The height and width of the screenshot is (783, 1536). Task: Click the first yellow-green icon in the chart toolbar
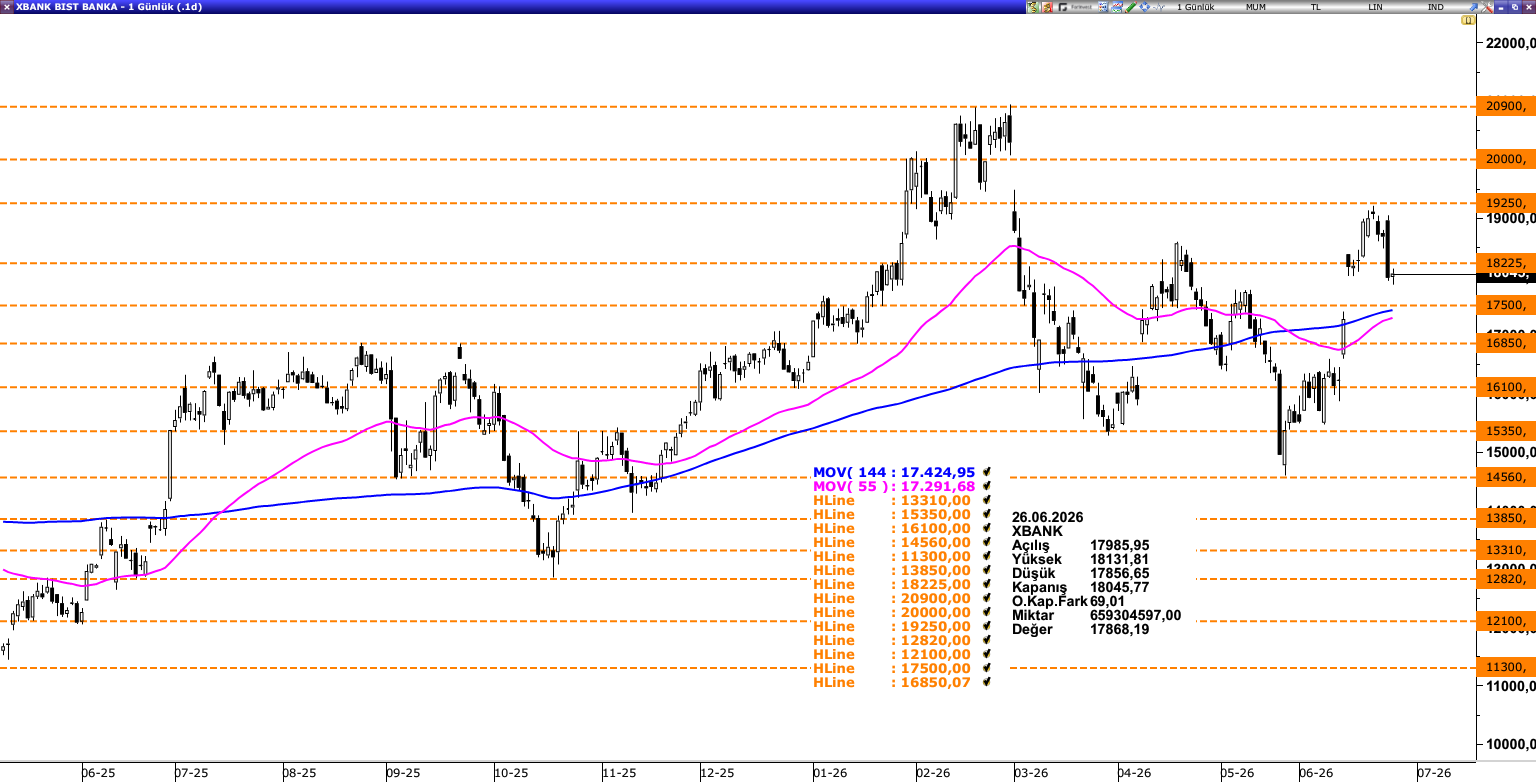click(1032, 7)
